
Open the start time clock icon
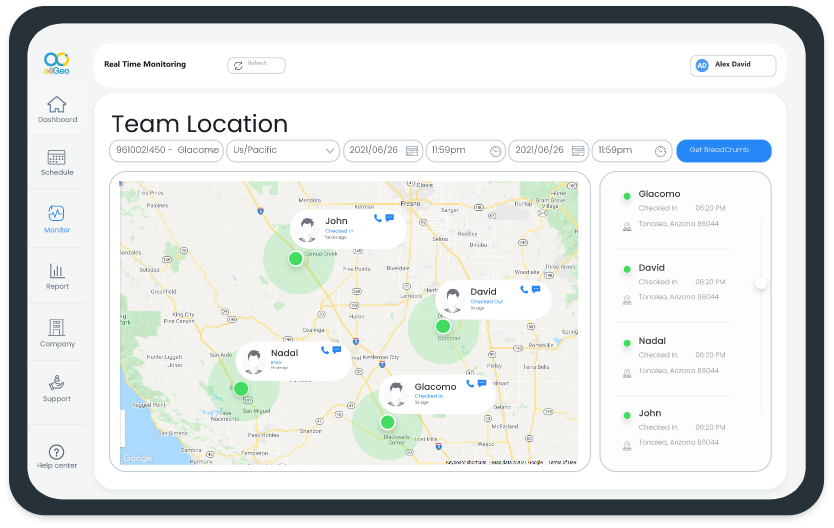coord(495,151)
